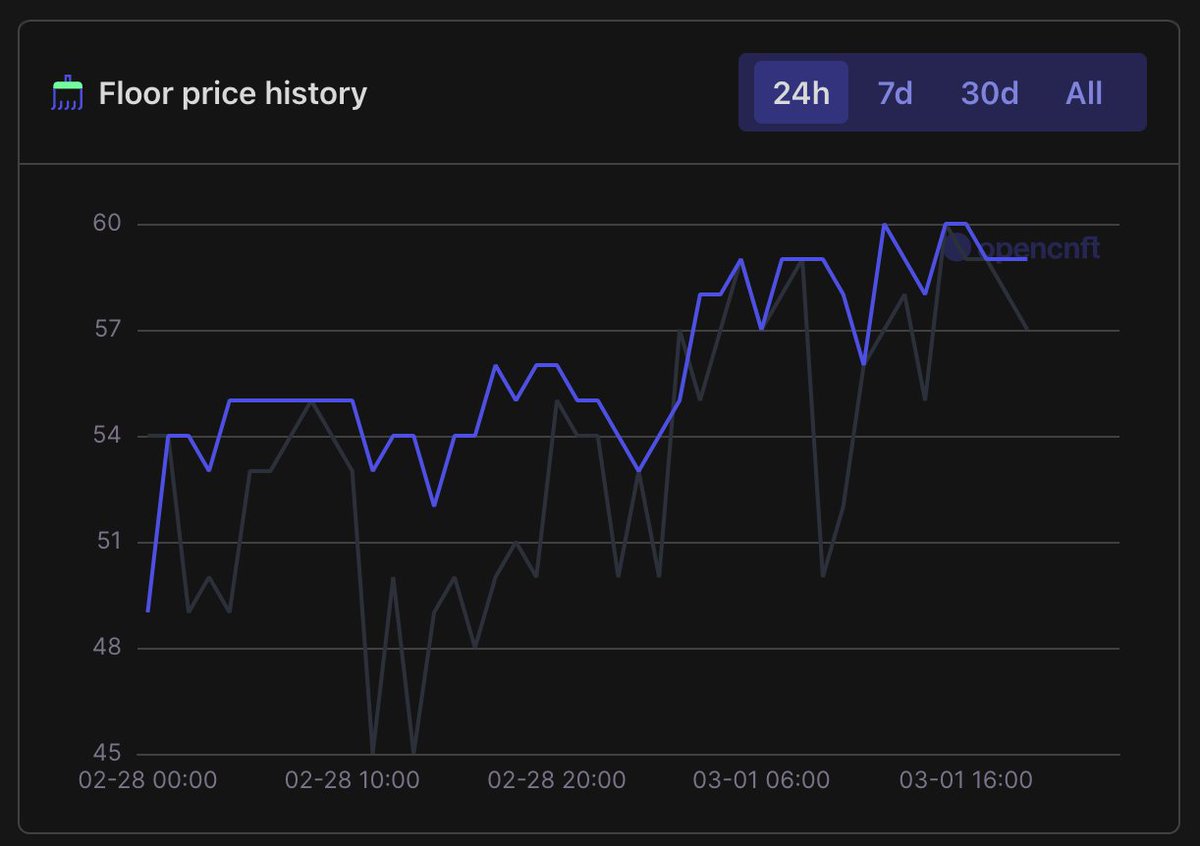Image resolution: width=1200 pixels, height=846 pixels.
Task: Click the x-axis label 03-01 16:00
Action: (x=965, y=780)
